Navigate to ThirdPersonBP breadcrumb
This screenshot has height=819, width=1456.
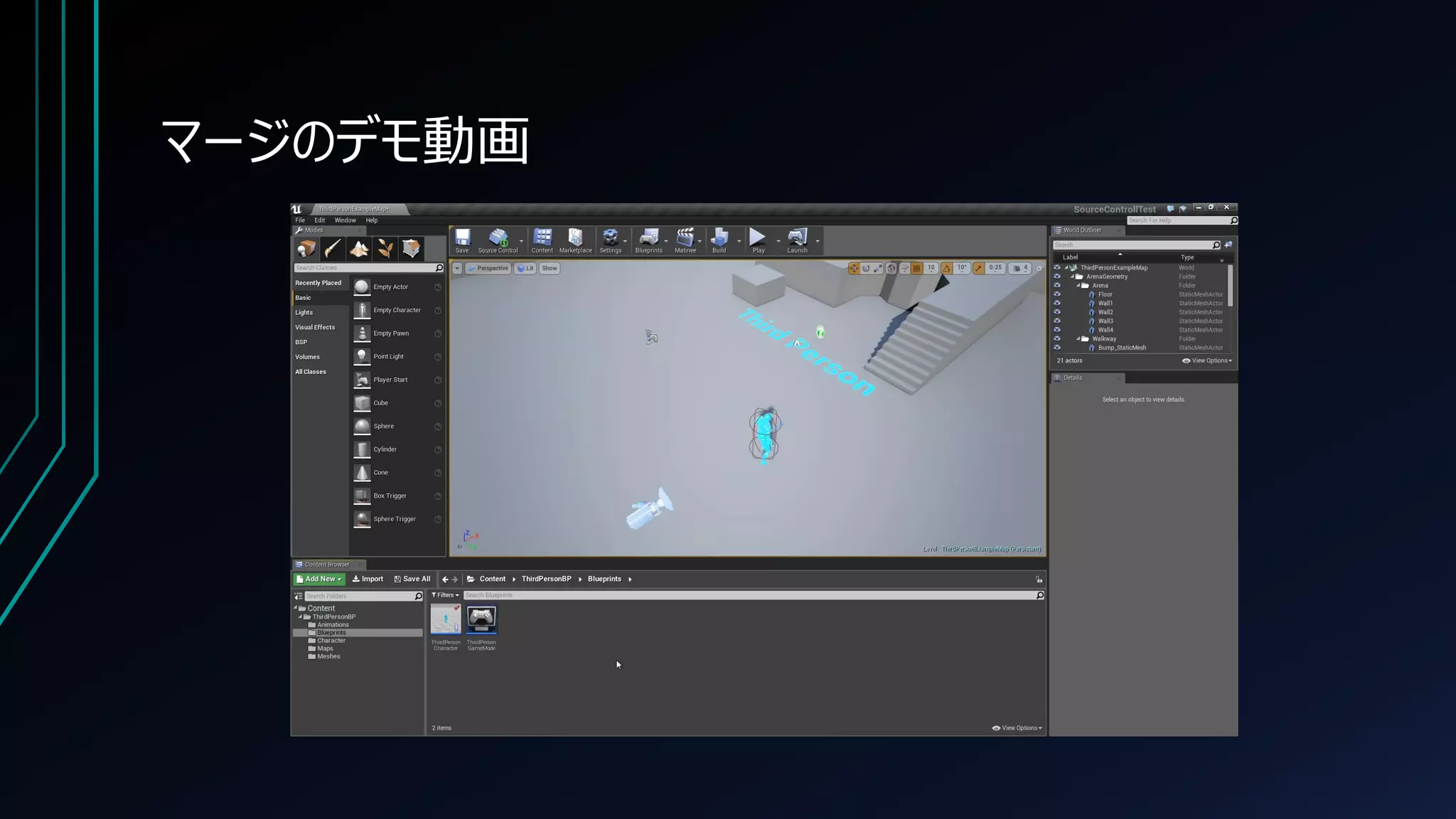coord(546,579)
